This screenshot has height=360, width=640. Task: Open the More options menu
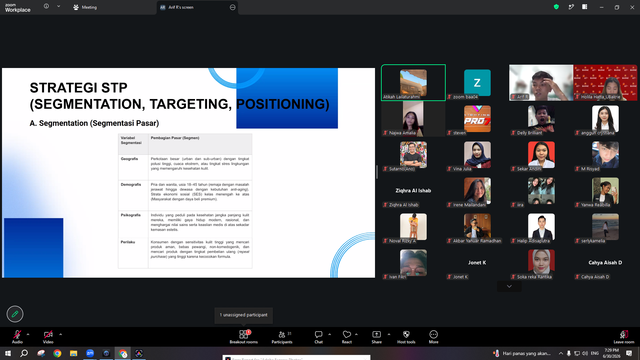coord(433,337)
